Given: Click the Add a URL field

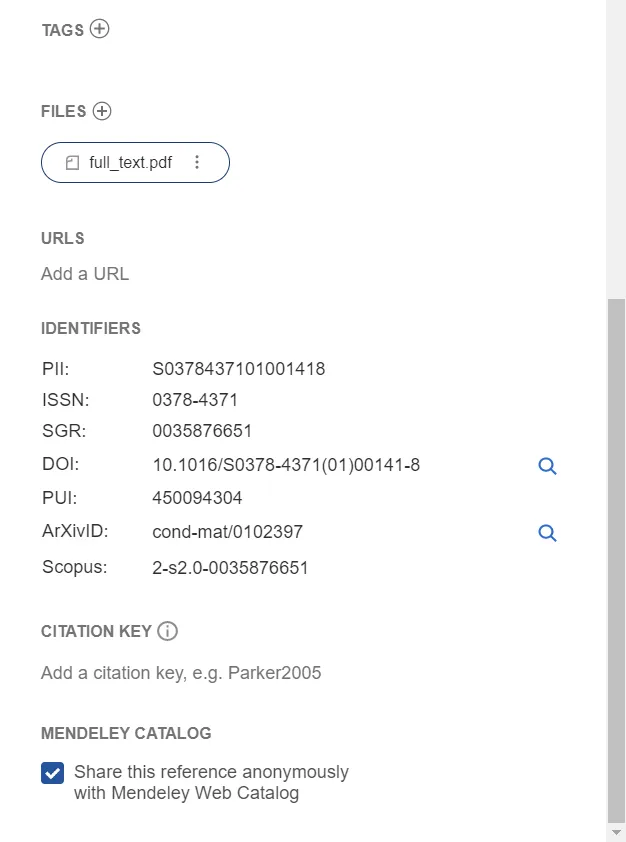Looking at the screenshot, I should pyautogui.click(x=85, y=274).
